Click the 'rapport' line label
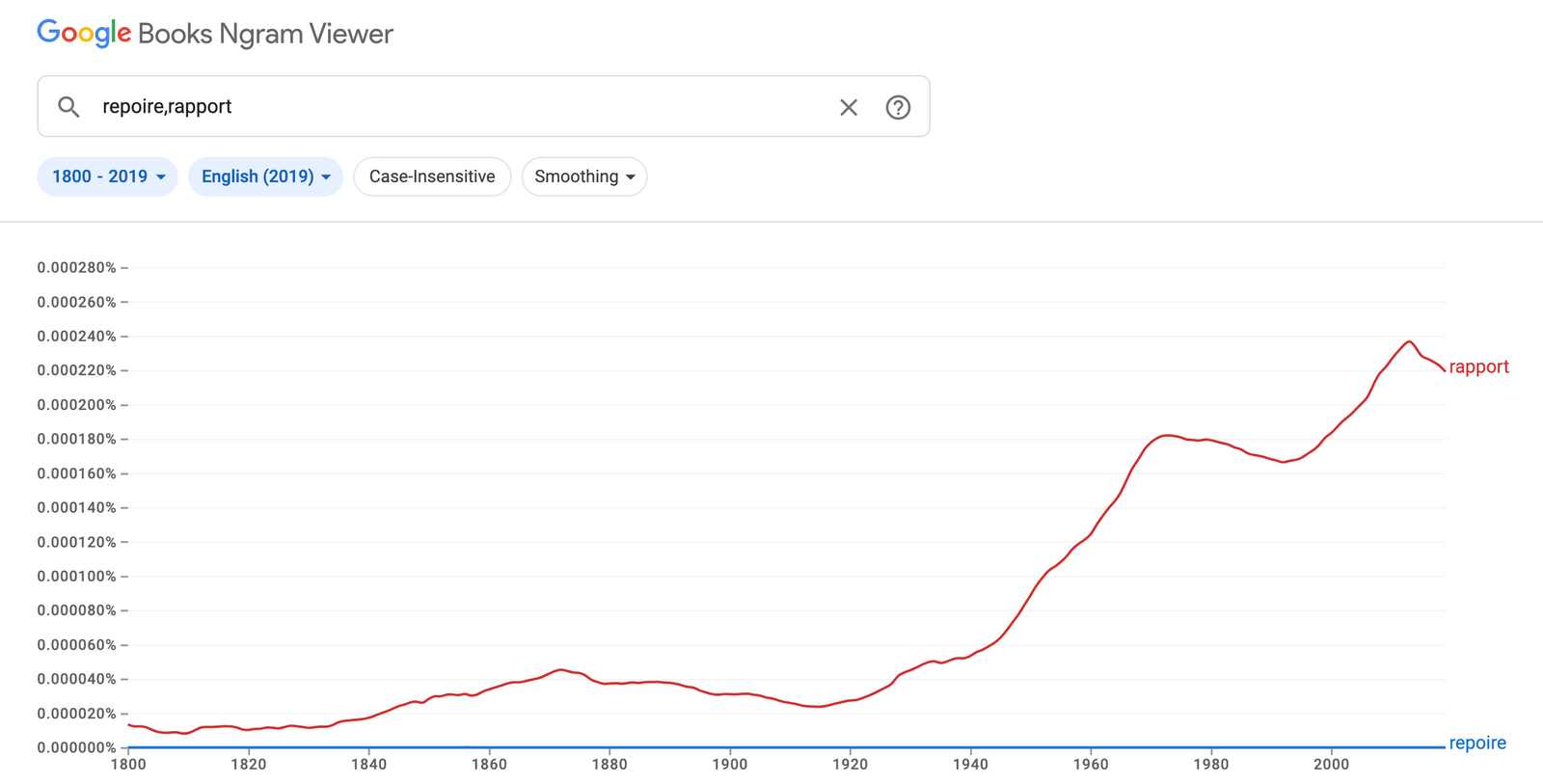 [1478, 366]
